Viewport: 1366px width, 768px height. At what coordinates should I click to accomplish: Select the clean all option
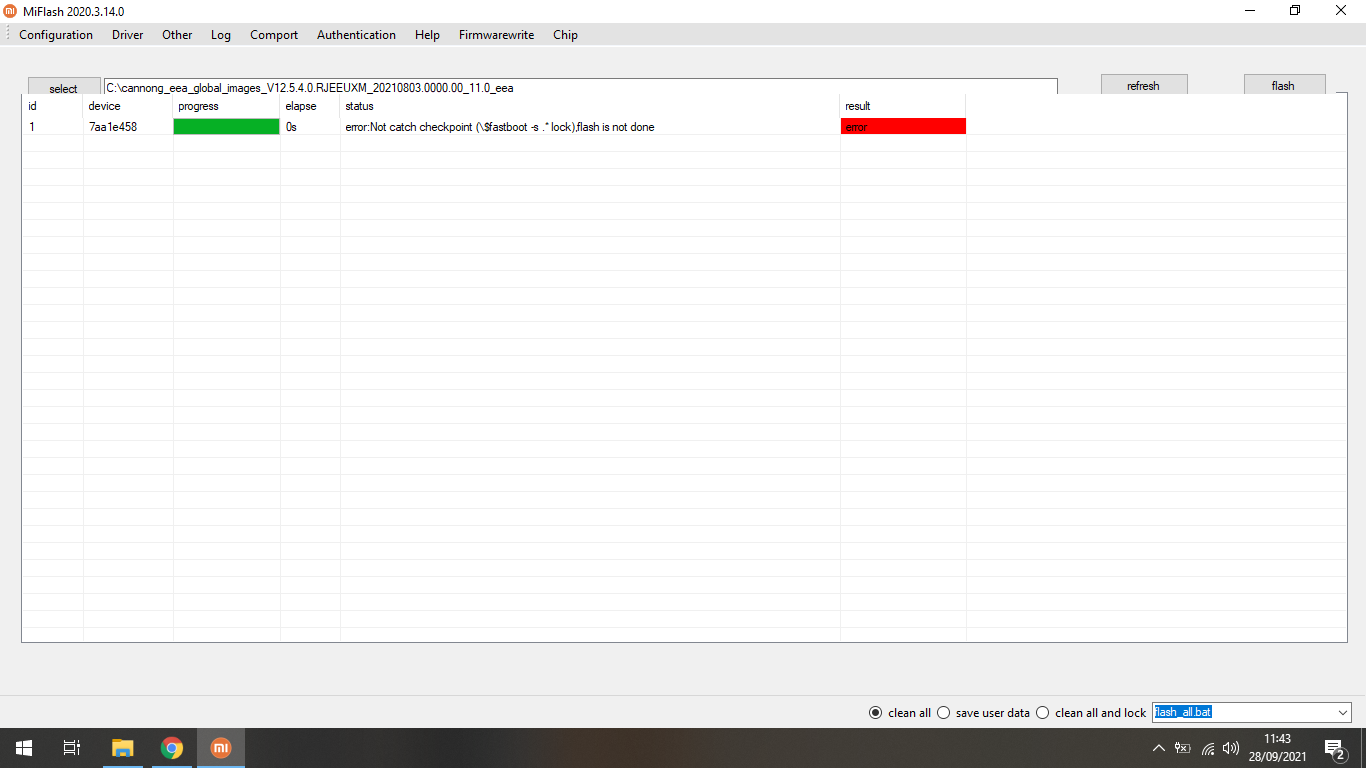(x=900, y=713)
